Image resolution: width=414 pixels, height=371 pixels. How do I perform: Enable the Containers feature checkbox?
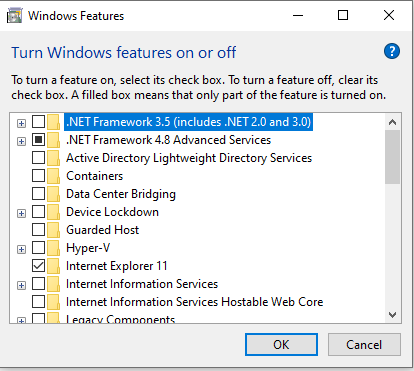coord(38,176)
